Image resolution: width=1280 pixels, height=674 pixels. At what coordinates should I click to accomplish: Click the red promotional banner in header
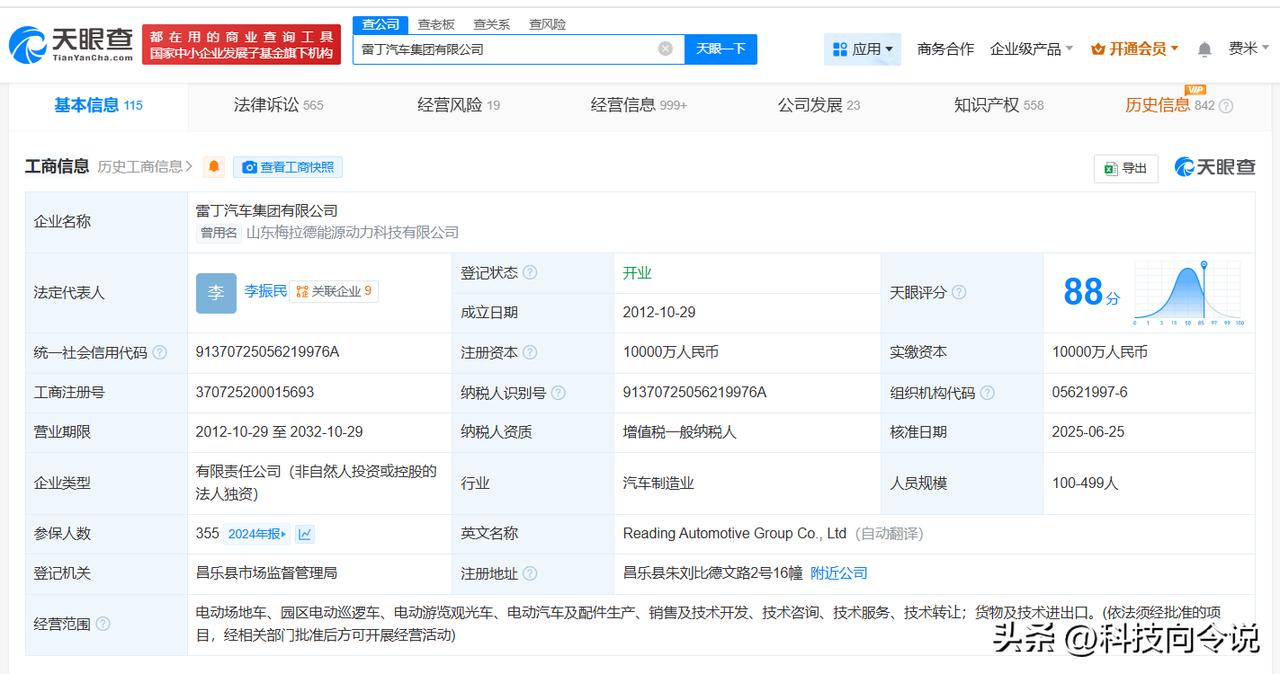tap(241, 45)
